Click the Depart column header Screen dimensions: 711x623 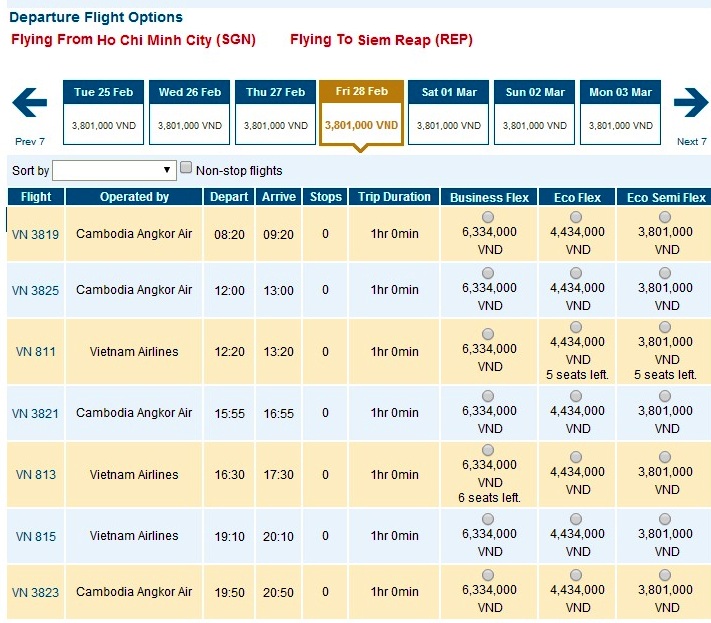coord(229,197)
